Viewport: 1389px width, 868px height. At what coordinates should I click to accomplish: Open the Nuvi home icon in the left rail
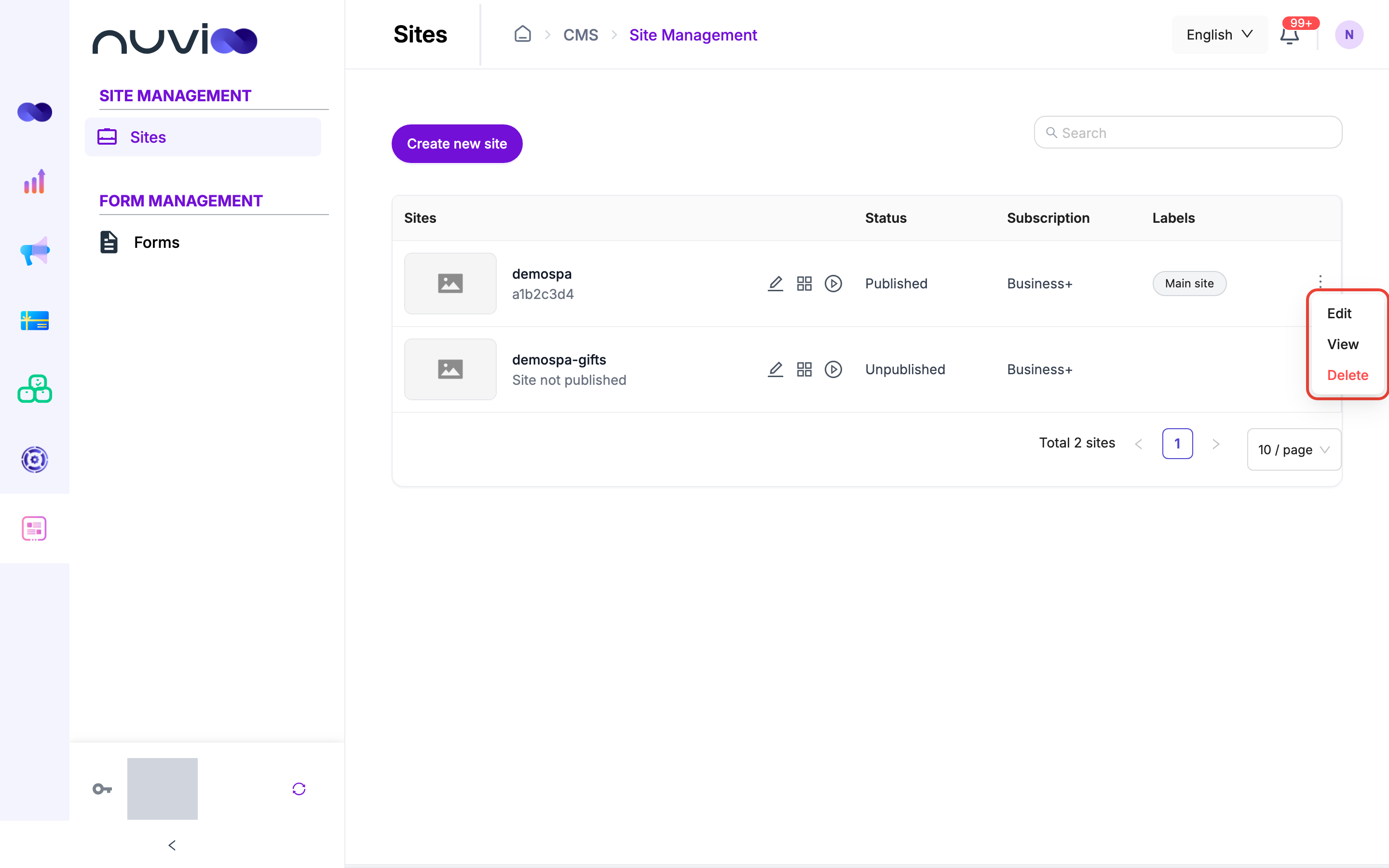pyautogui.click(x=34, y=112)
